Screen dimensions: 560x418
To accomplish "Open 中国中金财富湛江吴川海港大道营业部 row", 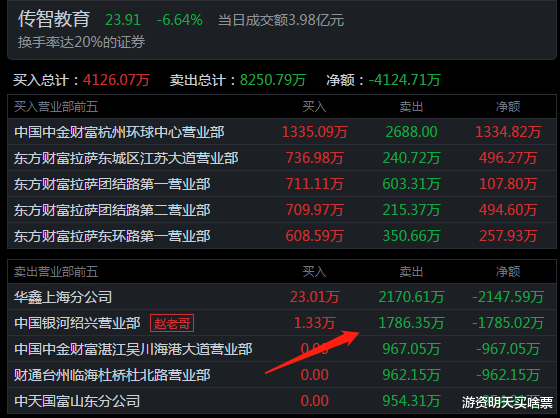I will [x=282, y=349].
